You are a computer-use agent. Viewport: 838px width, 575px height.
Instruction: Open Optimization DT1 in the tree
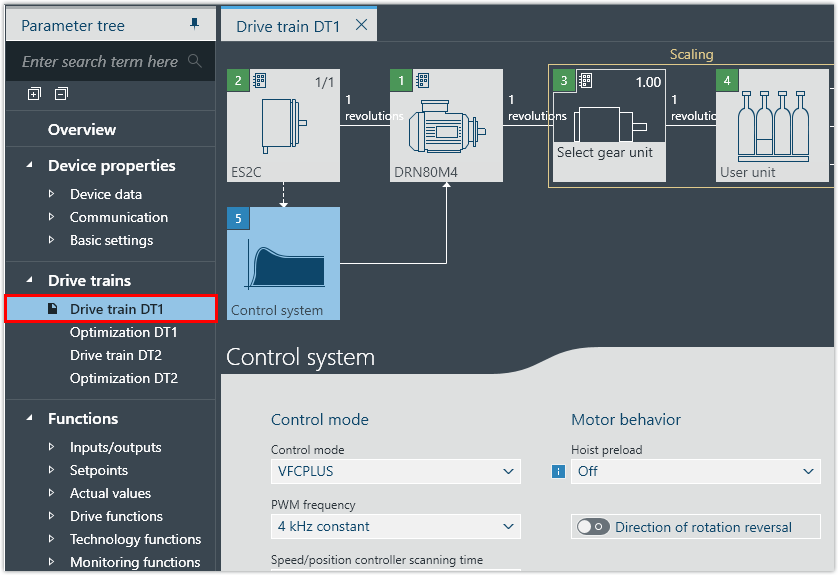(123, 332)
